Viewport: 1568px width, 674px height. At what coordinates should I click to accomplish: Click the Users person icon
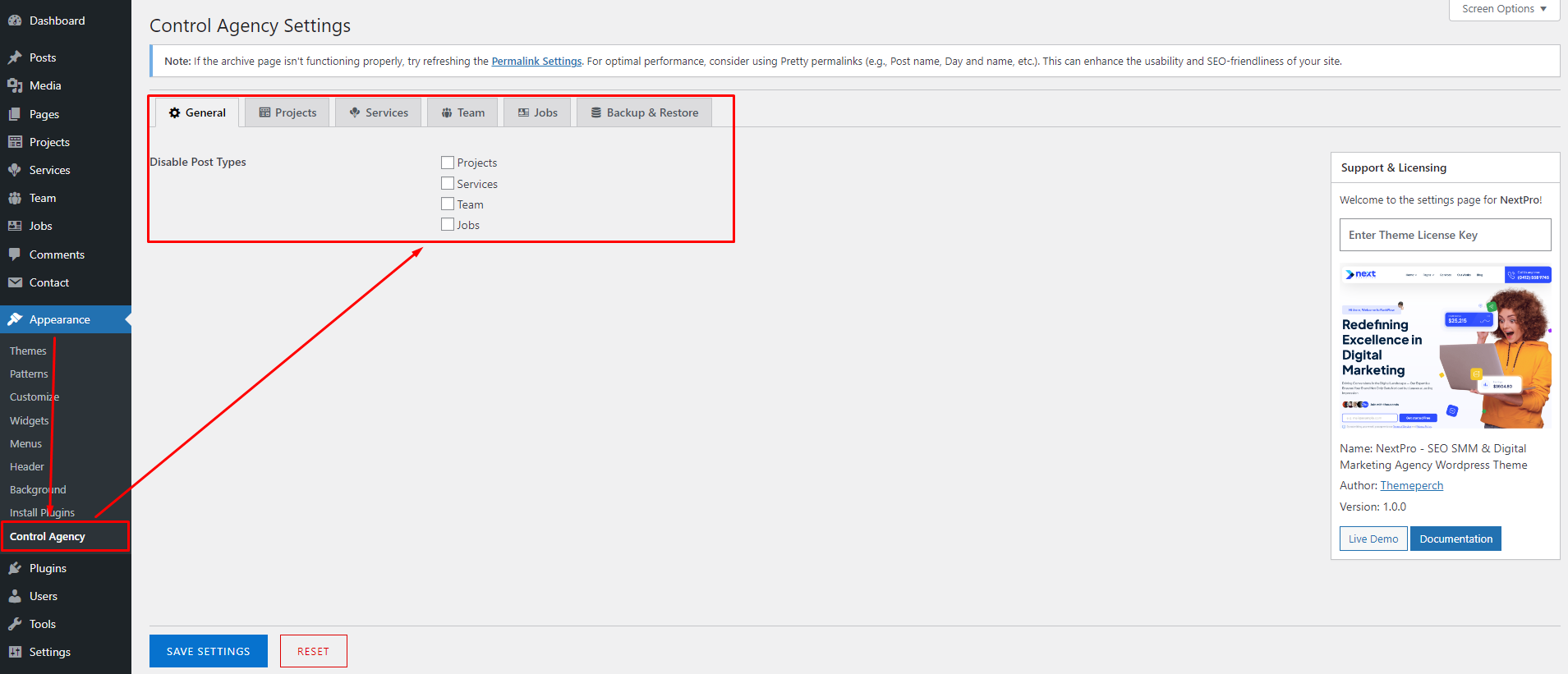pyautogui.click(x=15, y=596)
